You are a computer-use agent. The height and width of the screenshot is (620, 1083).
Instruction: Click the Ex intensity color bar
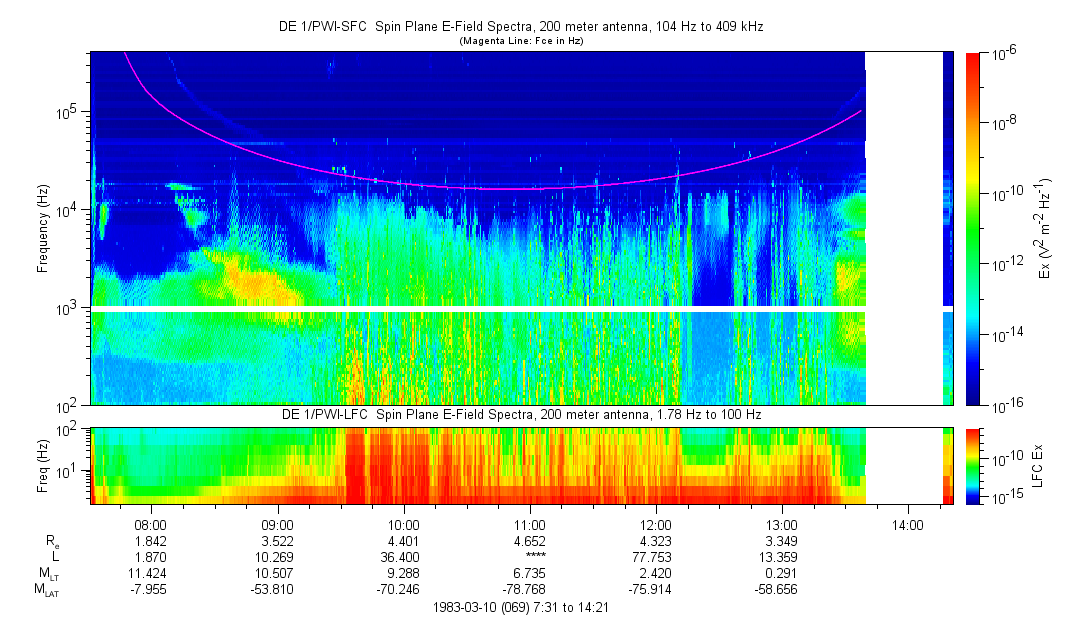[x=973, y=228]
